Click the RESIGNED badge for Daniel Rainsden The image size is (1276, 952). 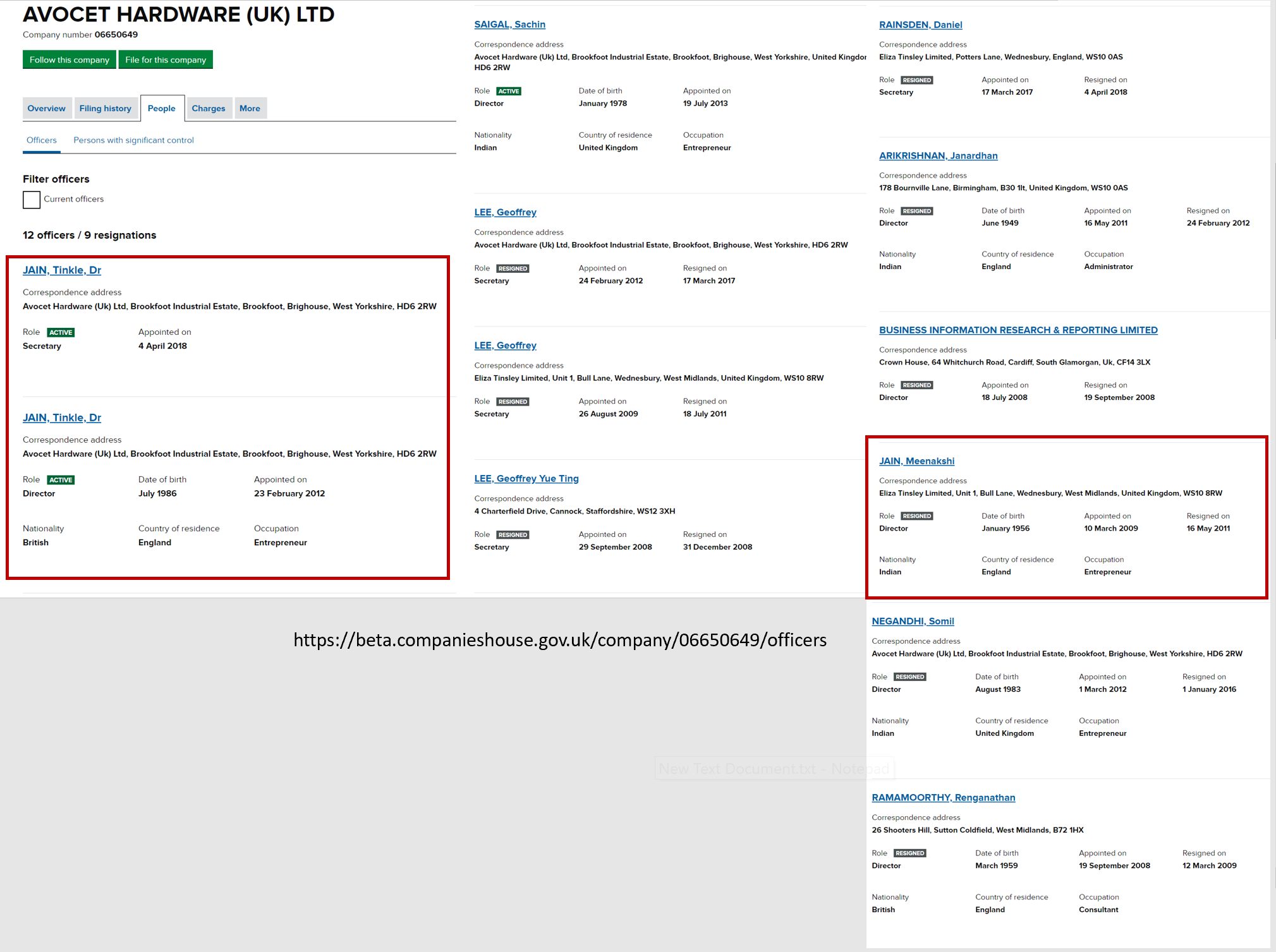917,80
